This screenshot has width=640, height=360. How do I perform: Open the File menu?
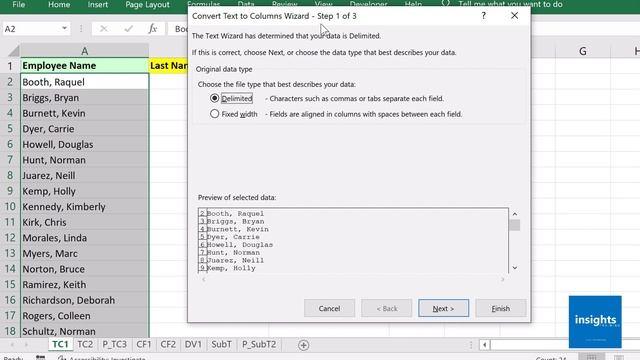click(18, 4)
